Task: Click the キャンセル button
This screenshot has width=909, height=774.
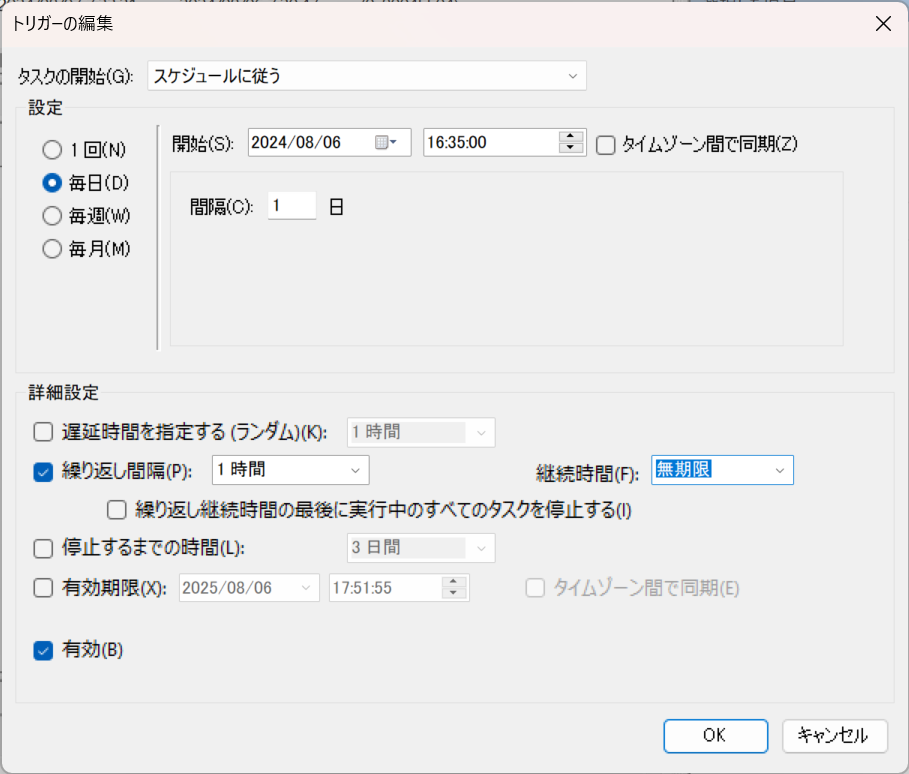Action: click(x=834, y=735)
